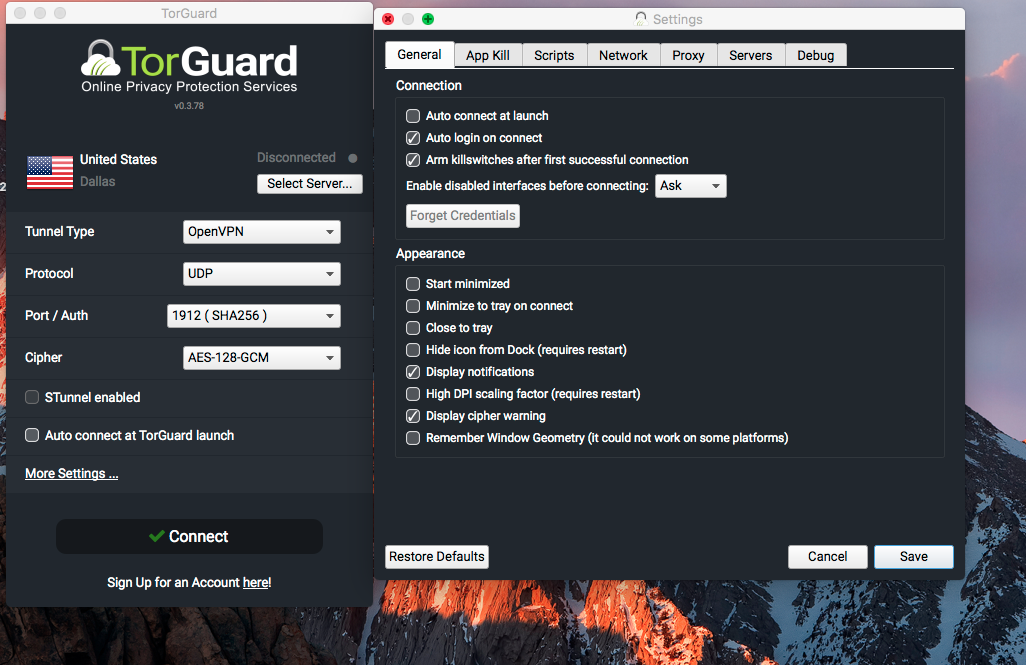Image resolution: width=1026 pixels, height=665 pixels.
Task: Enable High DPI scaling factor checkbox
Action: click(x=413, y=394)
